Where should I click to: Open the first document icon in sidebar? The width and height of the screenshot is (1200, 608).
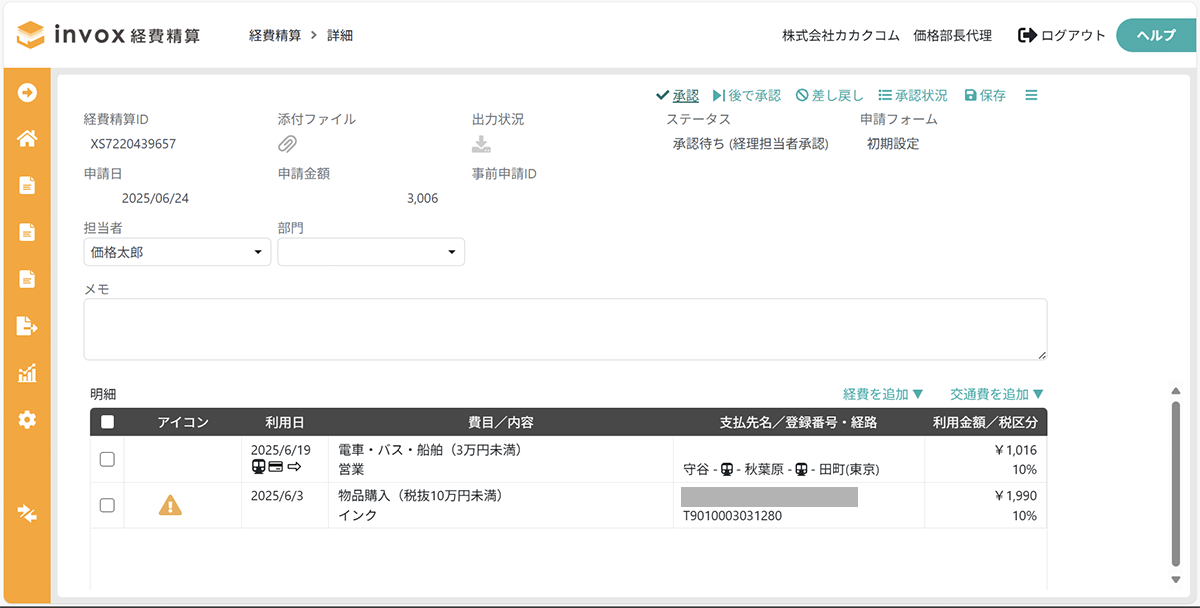(28, 185)
